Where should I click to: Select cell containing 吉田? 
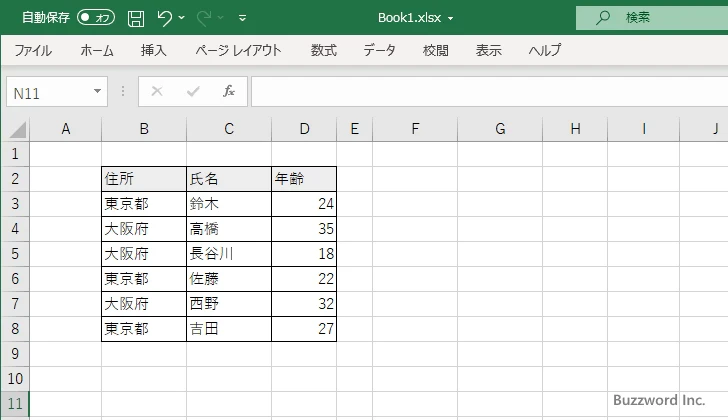click(x=229, y=329)
